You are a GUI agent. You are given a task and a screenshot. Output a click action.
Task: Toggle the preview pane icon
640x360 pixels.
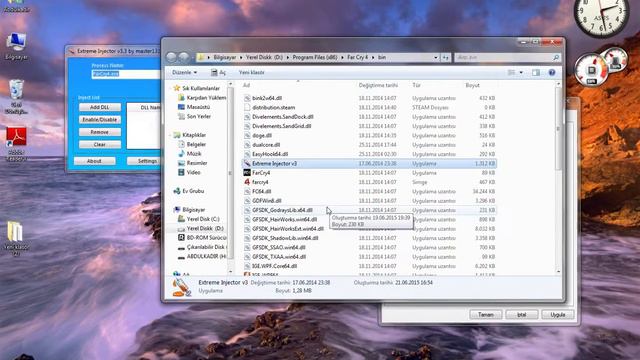(x=536, y=73)
